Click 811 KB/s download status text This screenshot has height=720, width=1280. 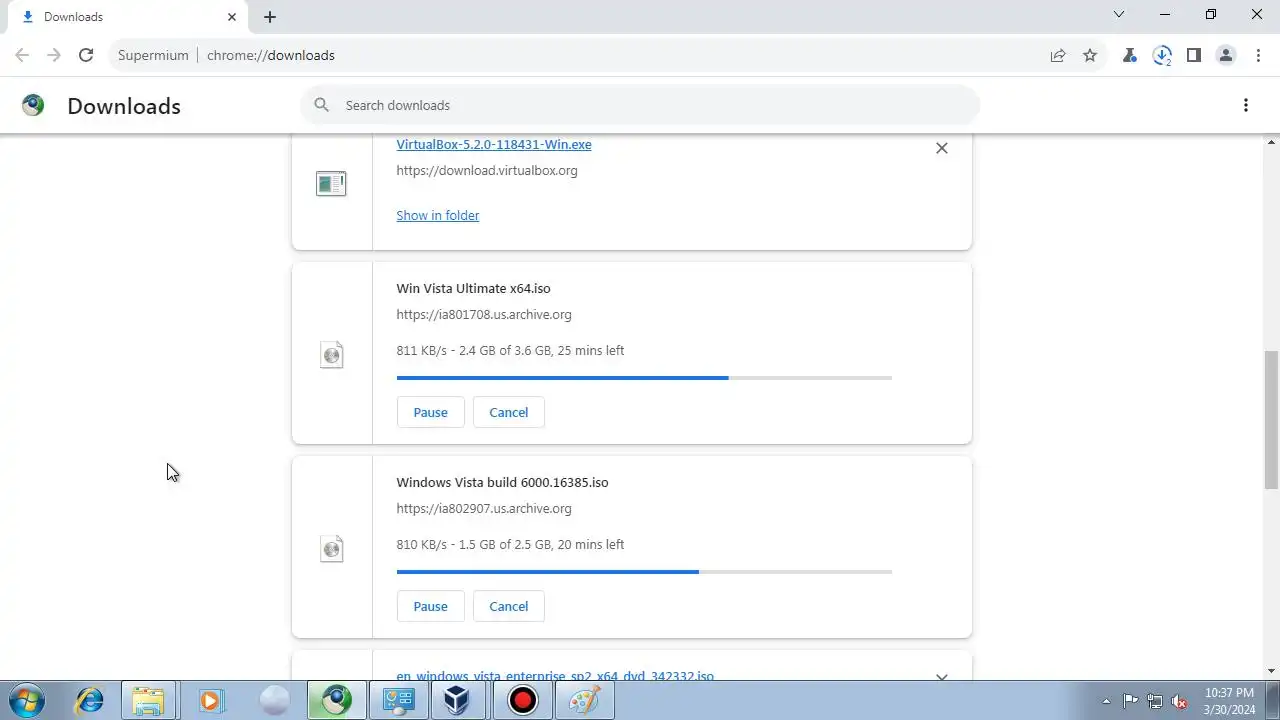[x=510, y=350]
